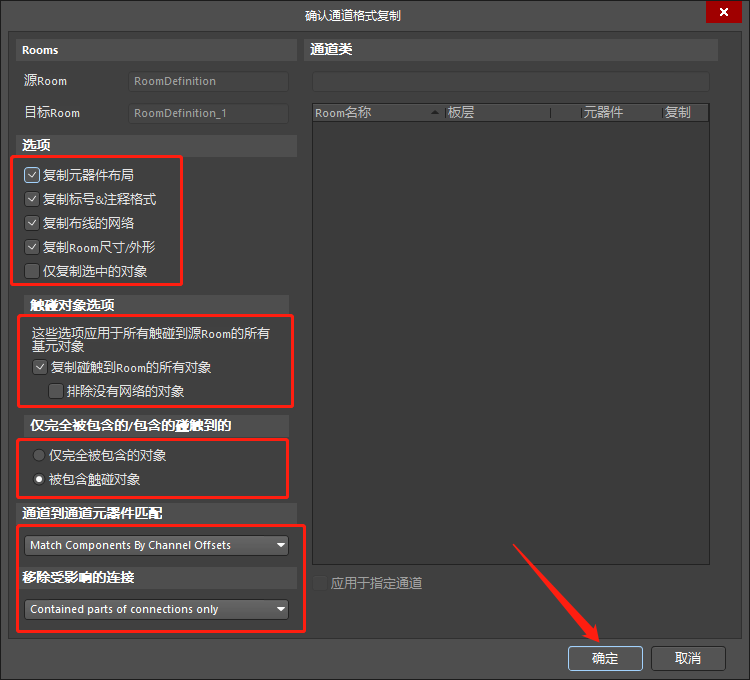Open Match Components By Channel Offsets dropdown
The image size is (750, 680).
coord(156,545)
